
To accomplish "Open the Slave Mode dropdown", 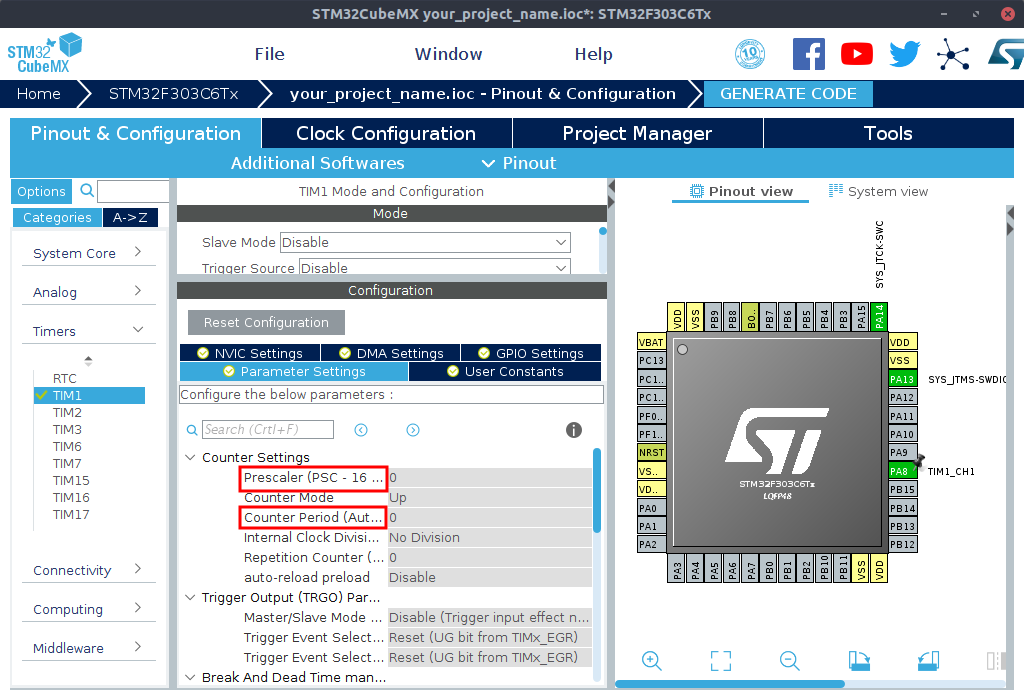I will pos(425,242).
